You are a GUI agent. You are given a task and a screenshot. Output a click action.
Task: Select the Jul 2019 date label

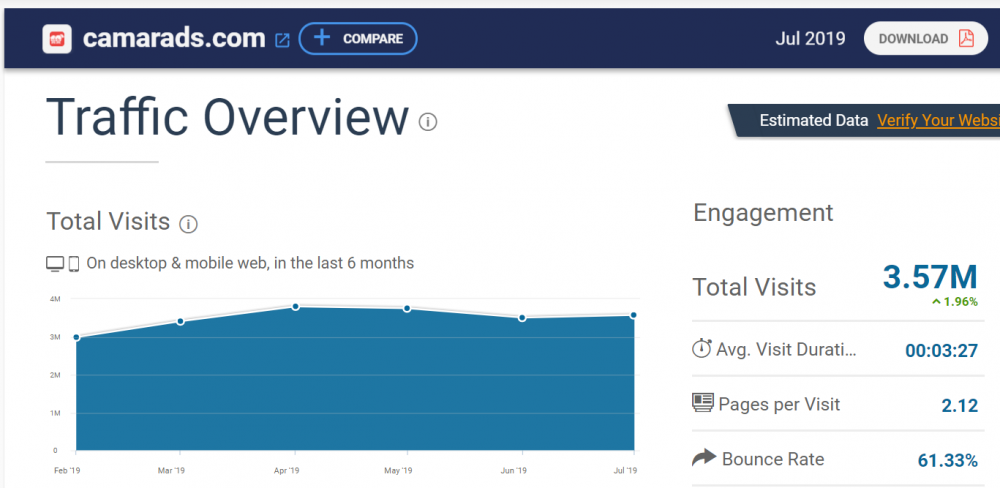click(x=810, y=39)
